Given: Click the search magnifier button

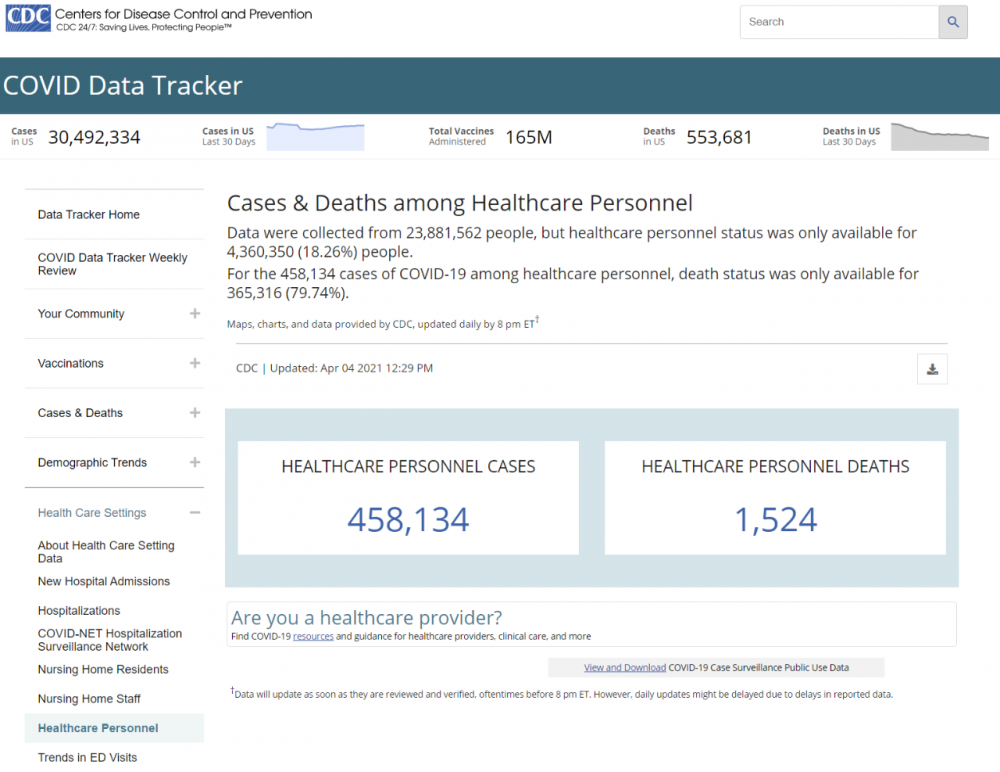Looking at the screenshot, I should tap(953, 22).
